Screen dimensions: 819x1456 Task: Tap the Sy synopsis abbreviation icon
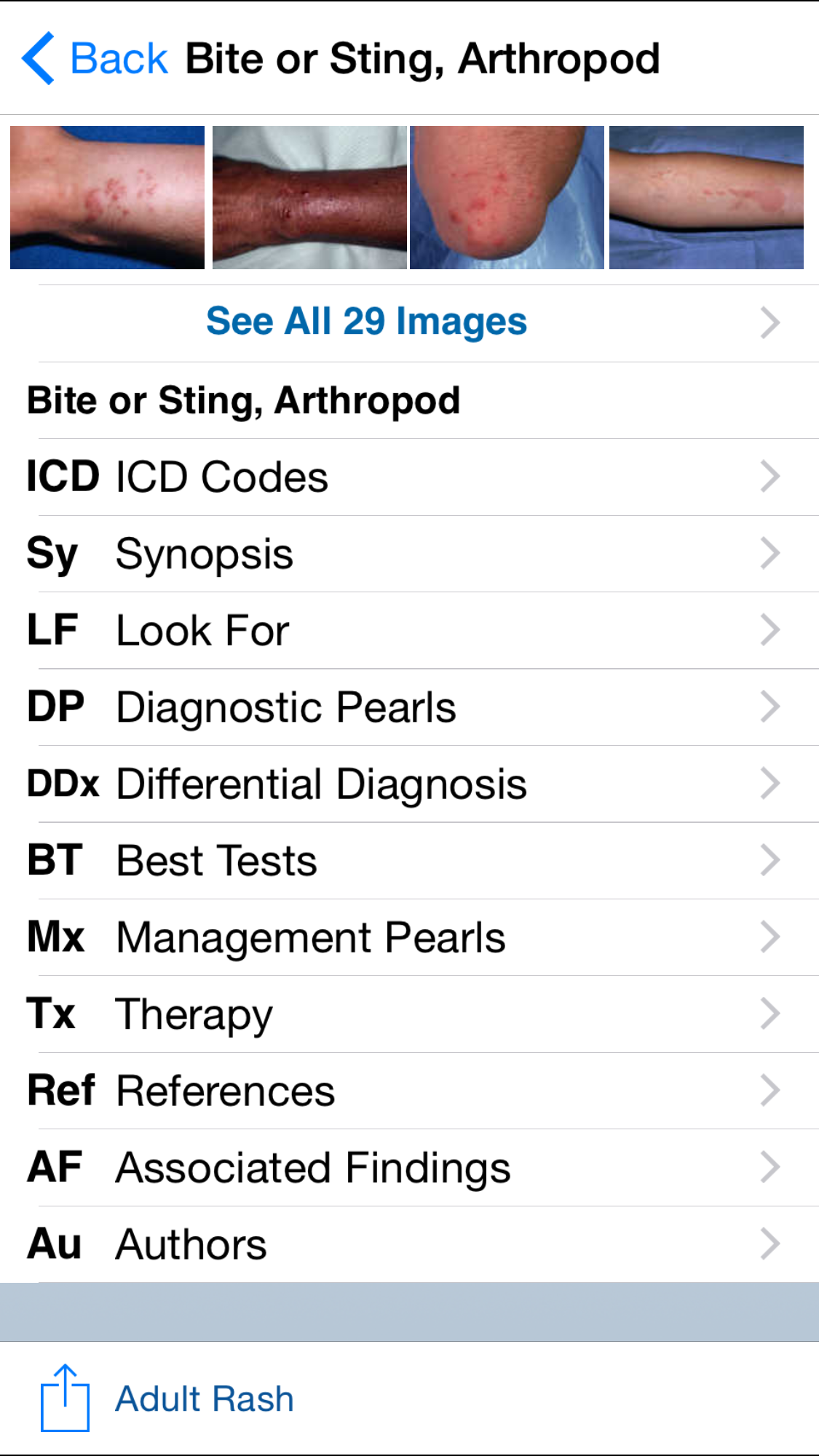(52, 554)
